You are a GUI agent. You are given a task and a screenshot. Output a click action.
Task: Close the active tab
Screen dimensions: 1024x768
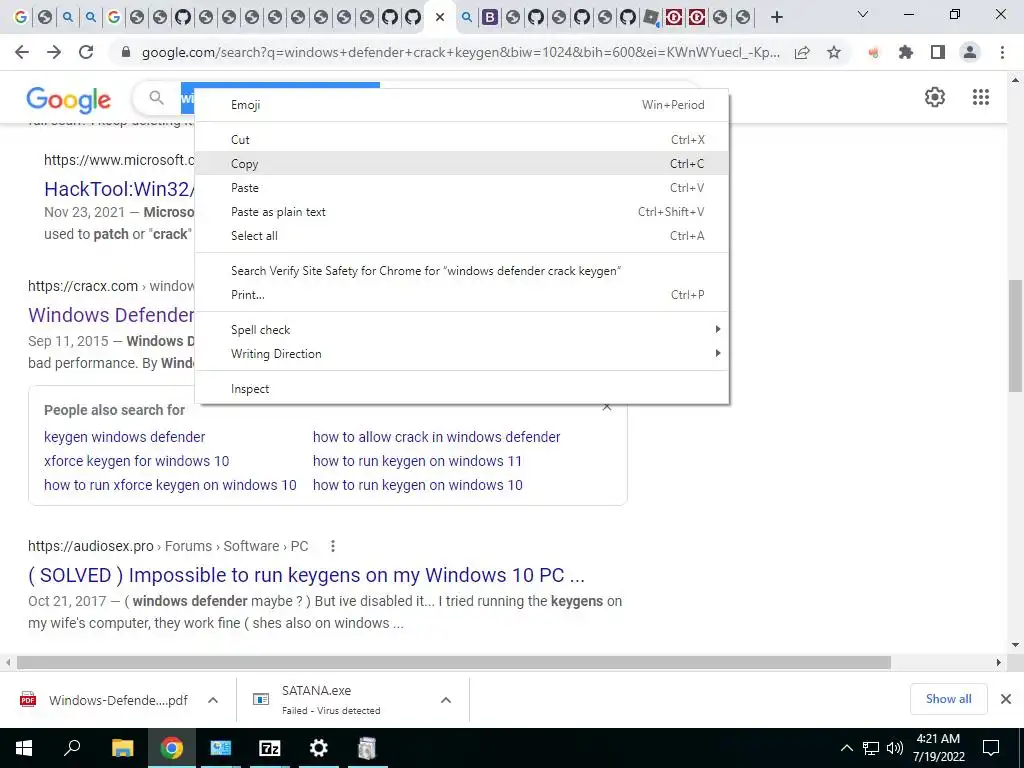[440, 18]
